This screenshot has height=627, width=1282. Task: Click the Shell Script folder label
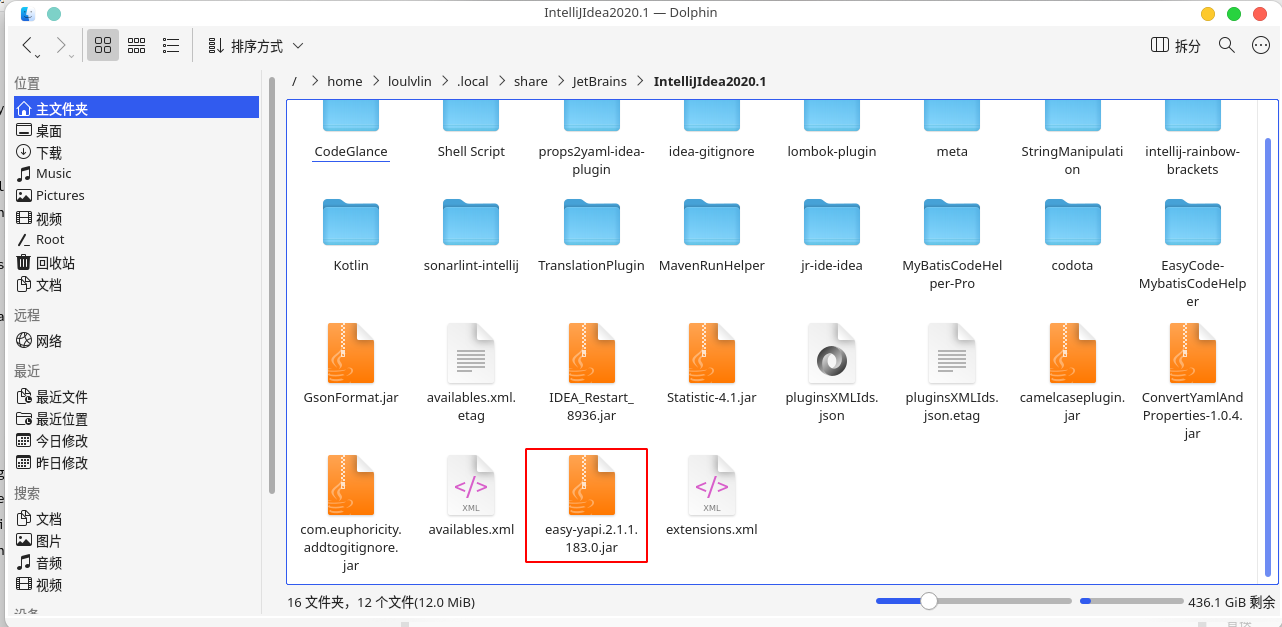click(471, 152)
